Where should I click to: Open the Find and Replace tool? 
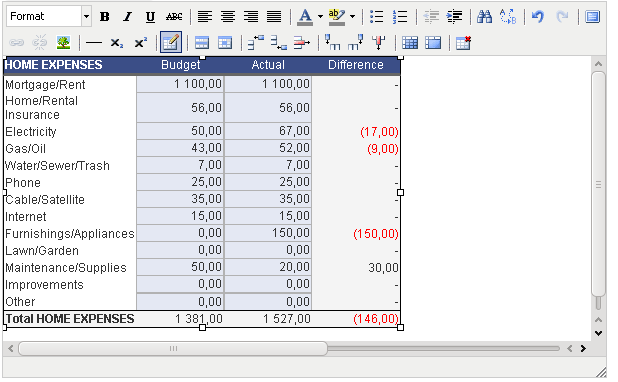tap(508, 17)
